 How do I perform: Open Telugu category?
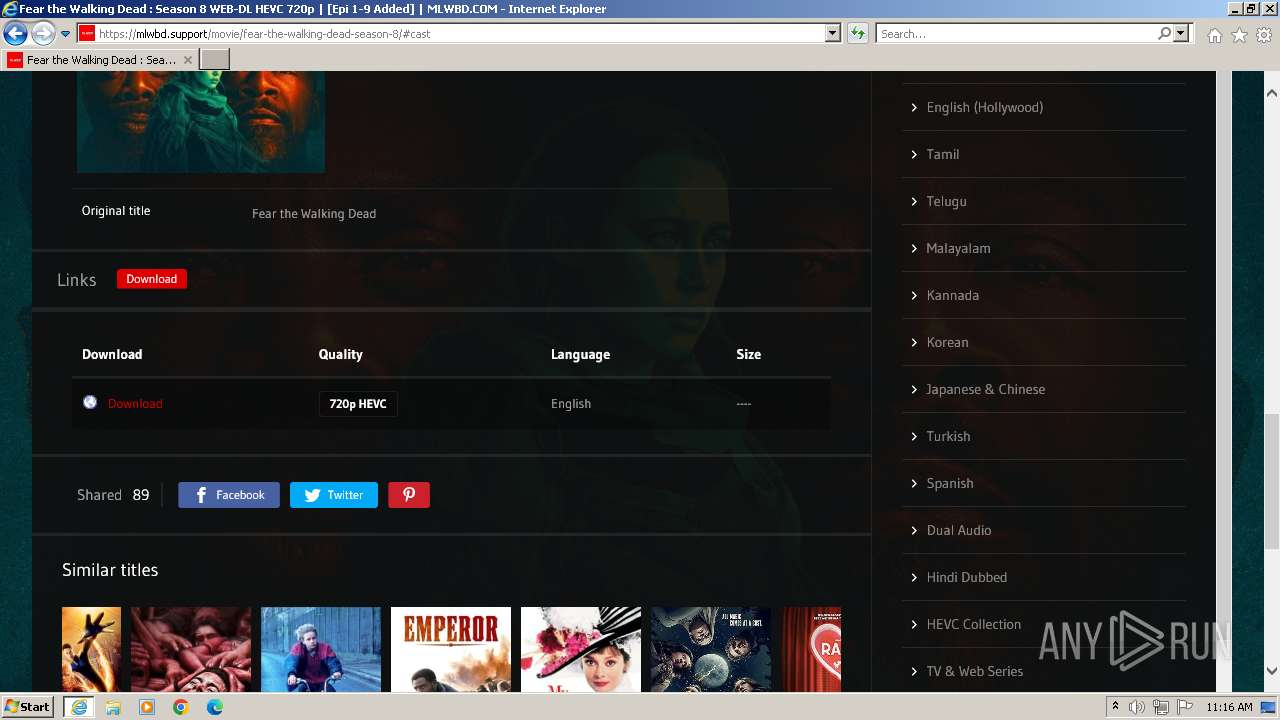coord(946,201)
